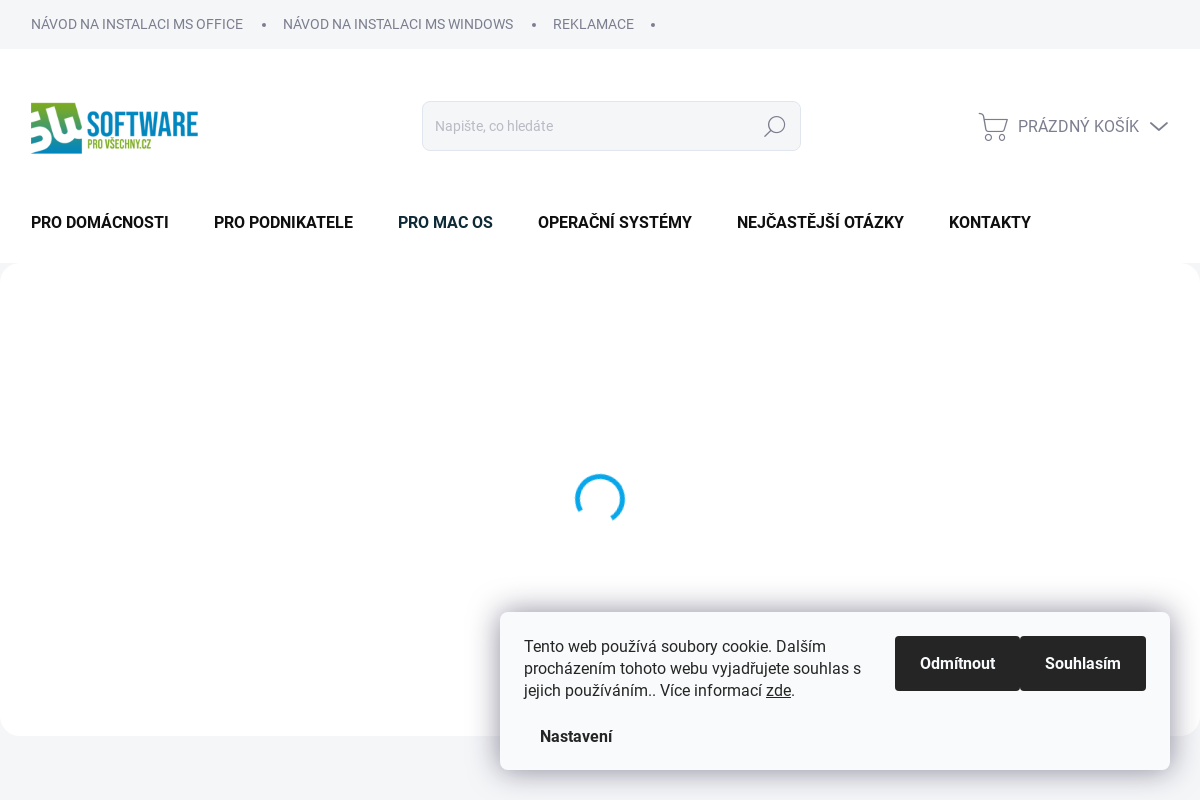Viewport: 1200px width, 800px height.
Task: Go to the Kontakty page
Action: [989, 222]
